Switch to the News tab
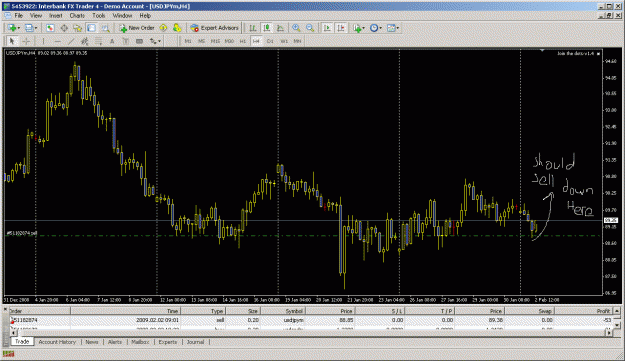The image size is (625, 361). click(92, 342)
